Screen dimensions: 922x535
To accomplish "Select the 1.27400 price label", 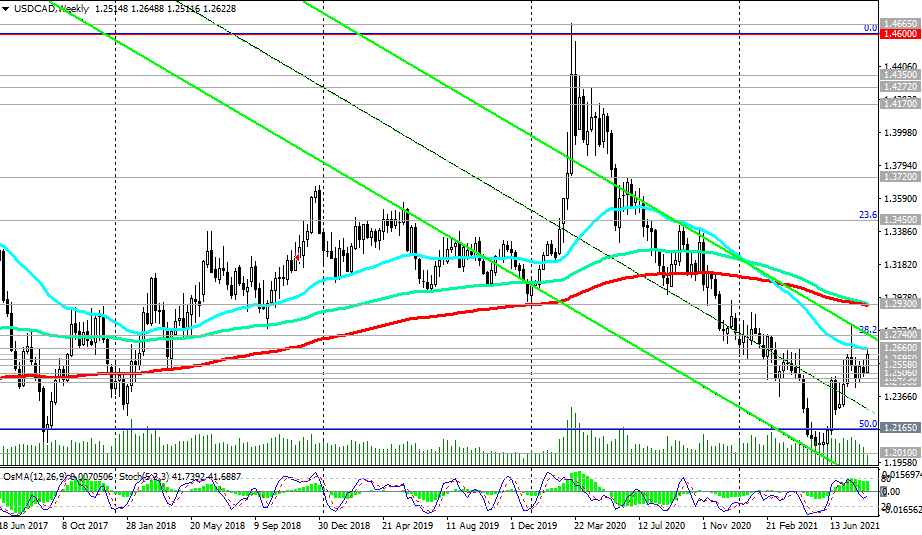I will click(x=900, y=333).
